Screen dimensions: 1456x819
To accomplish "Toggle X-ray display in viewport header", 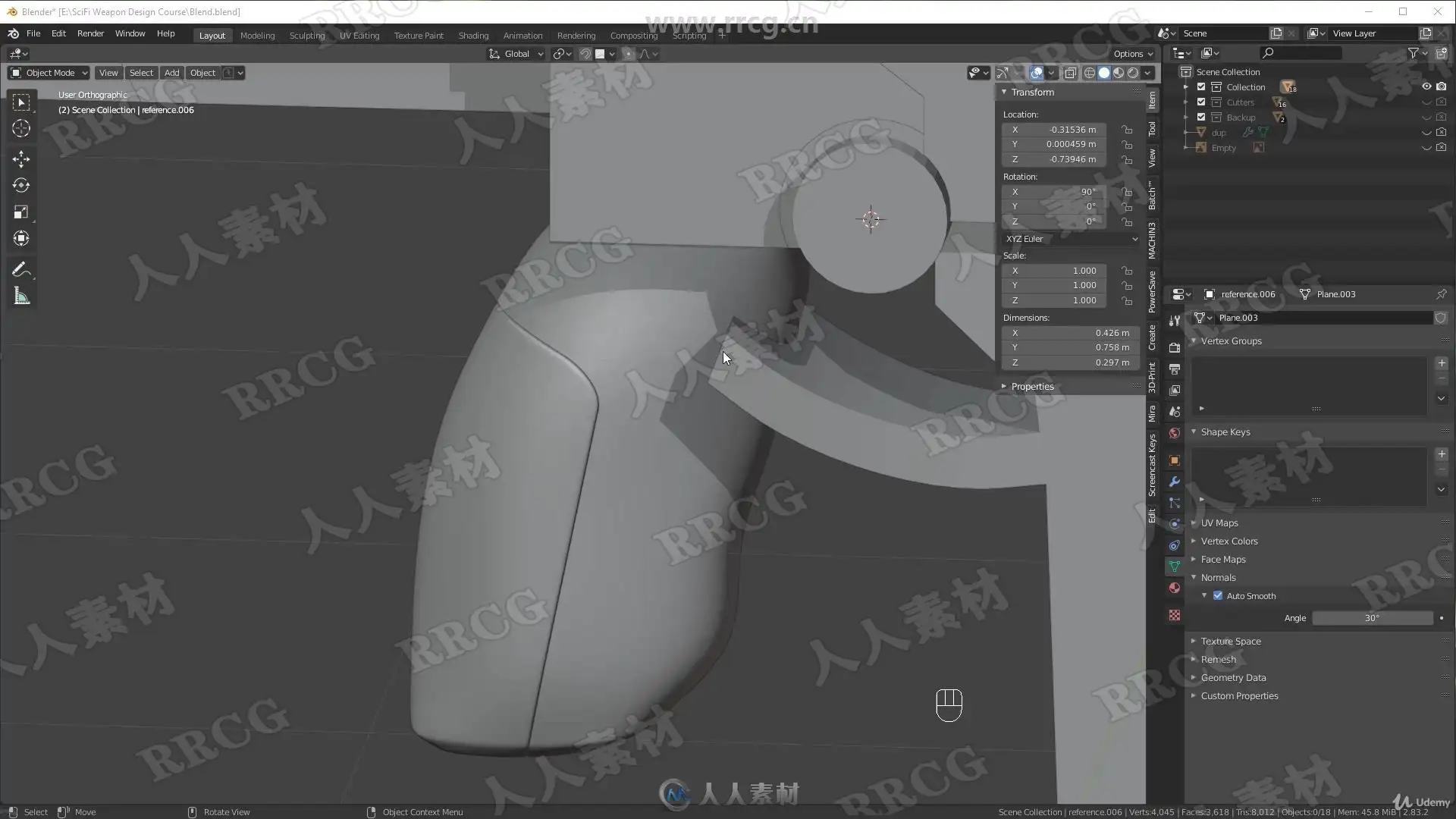I will tap(1070, 73).
